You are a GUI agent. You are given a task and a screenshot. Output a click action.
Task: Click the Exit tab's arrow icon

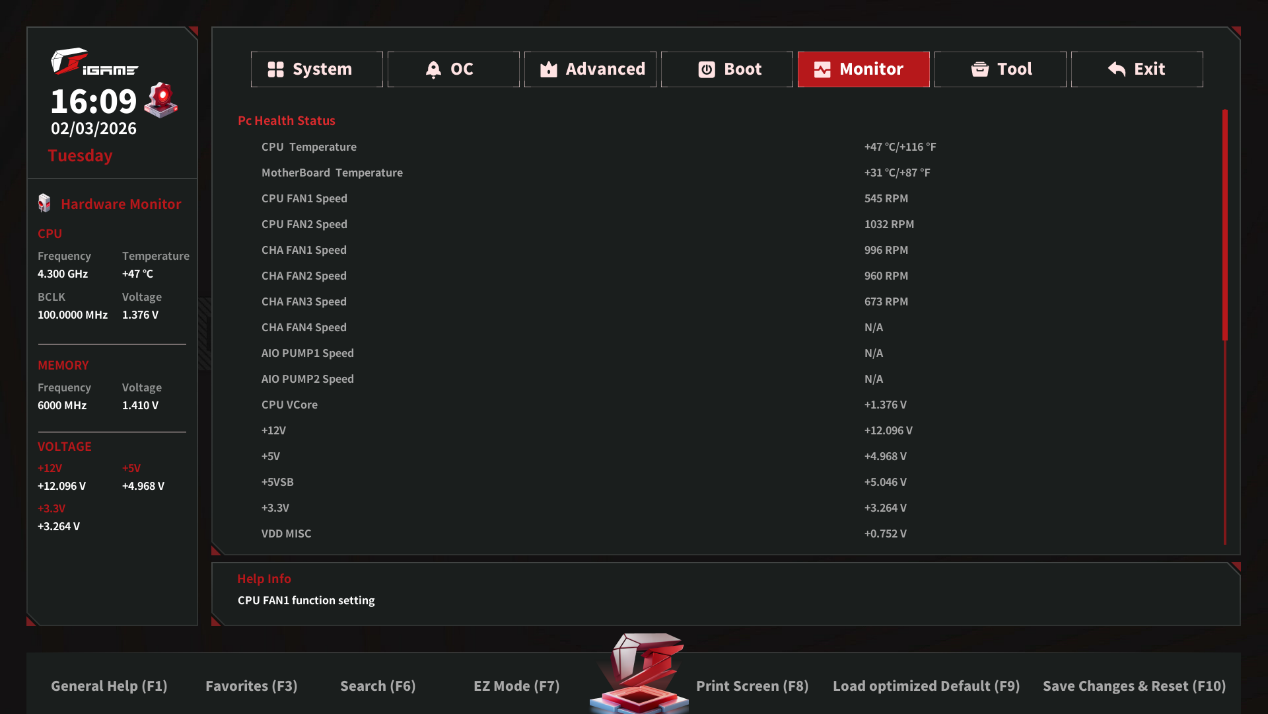click(1117, 69)
